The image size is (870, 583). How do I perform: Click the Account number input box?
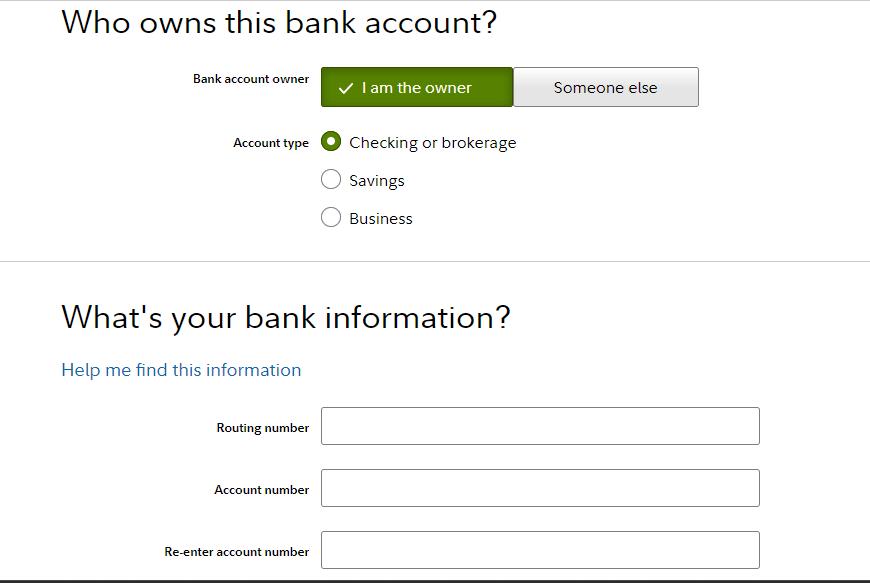pos(540,488)
